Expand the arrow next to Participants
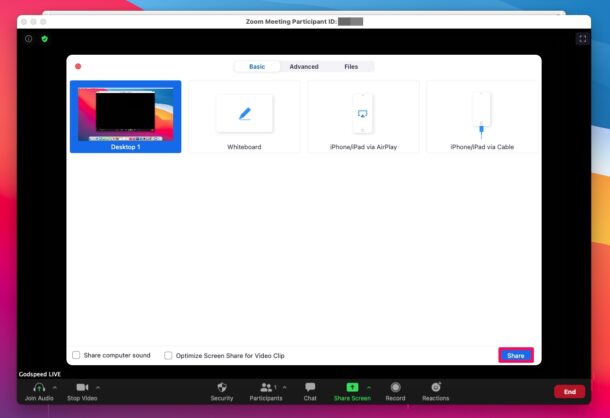Image resolution: width=610 pixels, height=418 pixels. pyautogui.click(x=285, y=387)
